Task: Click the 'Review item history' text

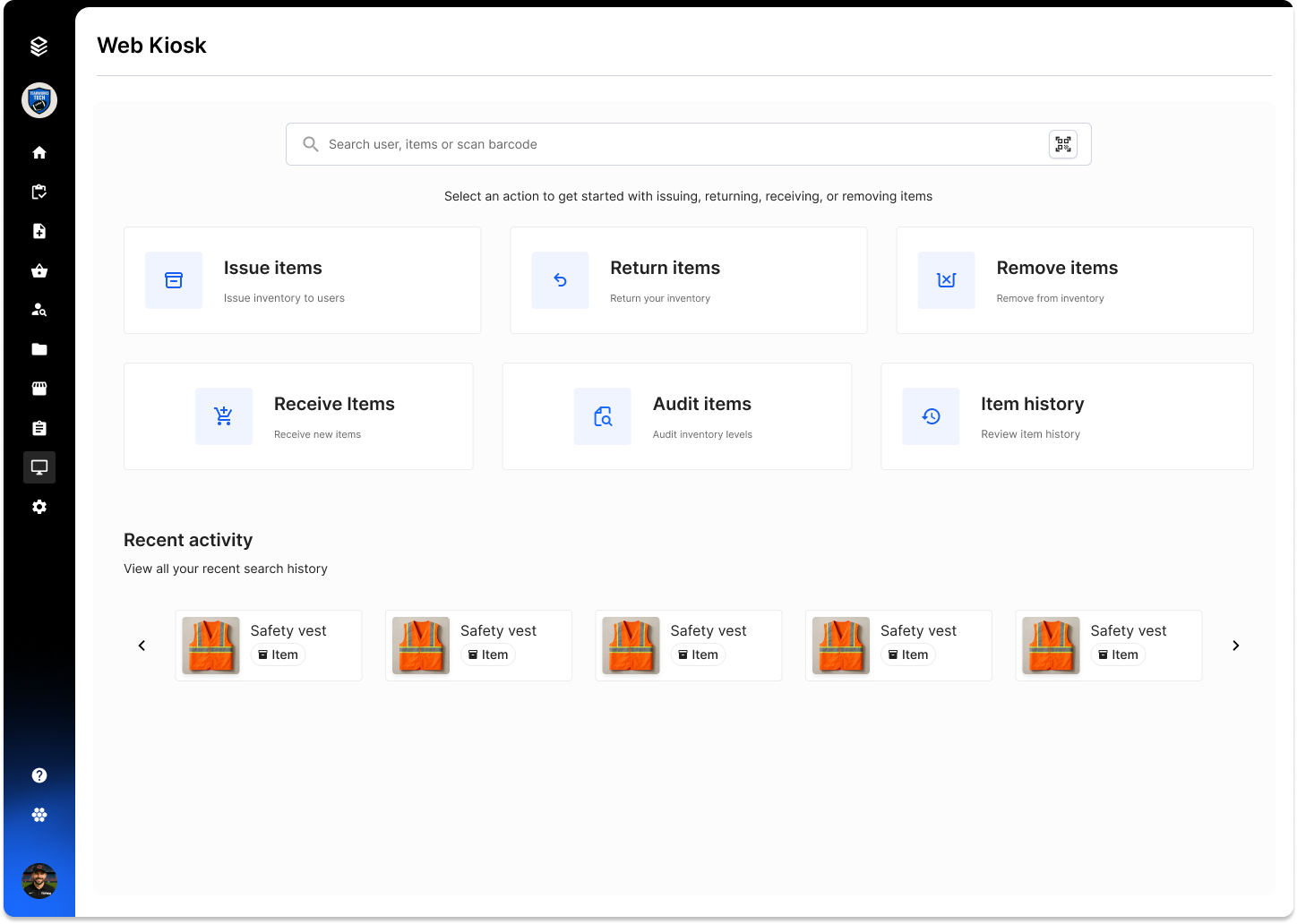Action: pyautogui.click(x=1030, y=434)
